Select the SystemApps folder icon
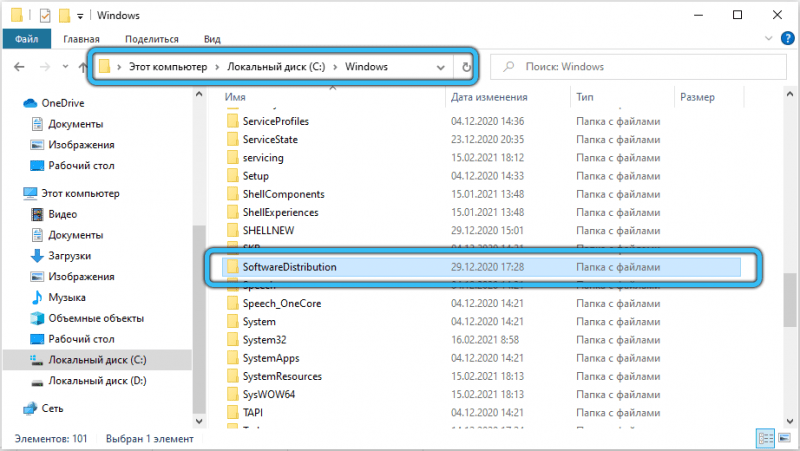800x451 pixels. (x=233, y=358)
